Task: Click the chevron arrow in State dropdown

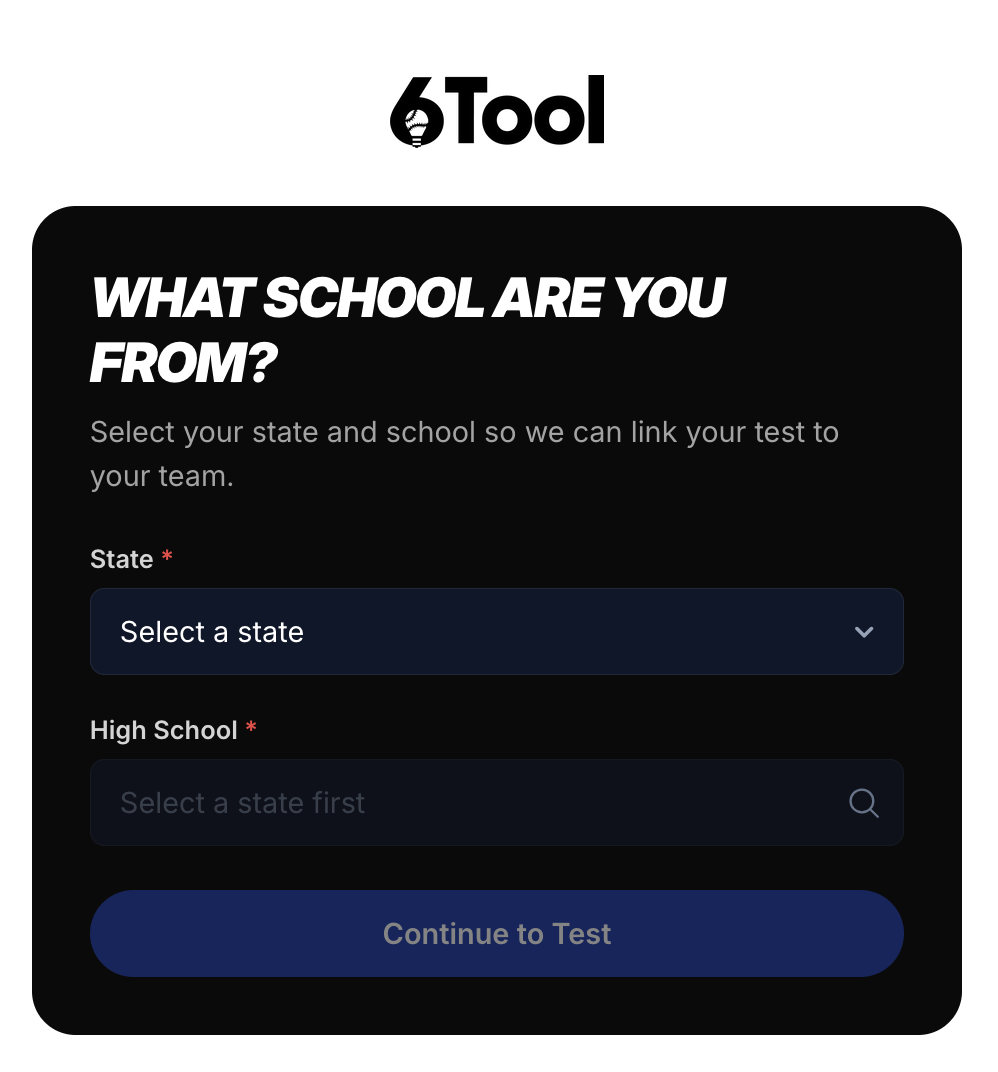Action: [x=864, y=632]
